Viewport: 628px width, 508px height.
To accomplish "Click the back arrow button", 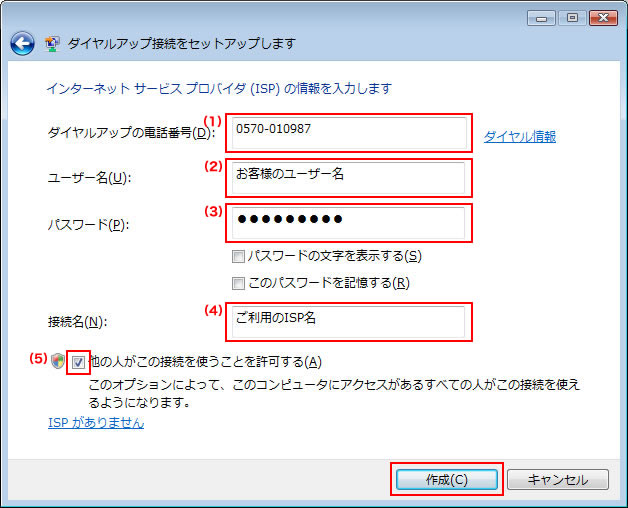I will (x=22, y=43).
